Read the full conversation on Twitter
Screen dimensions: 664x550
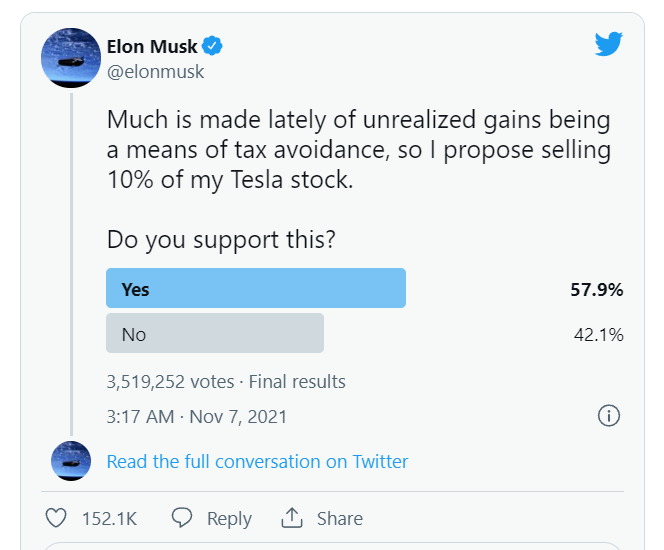tap(257, 461)
